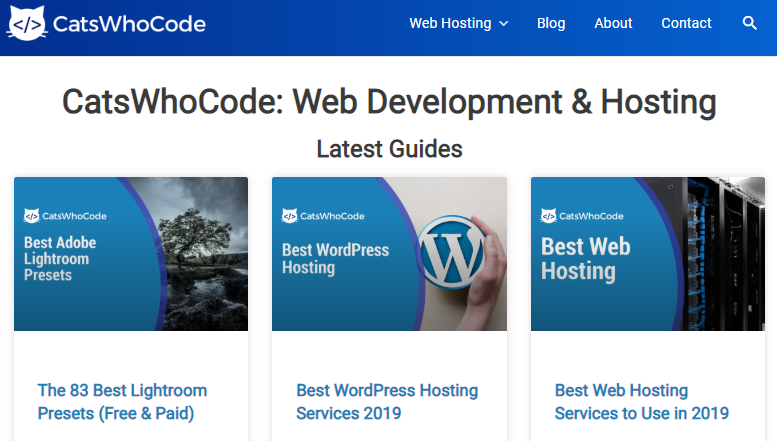Read The 83 Best Lightroom Presets article
The width and height of the screenshot is (777, 441).
pyautogui.click(x=122, y=402)
